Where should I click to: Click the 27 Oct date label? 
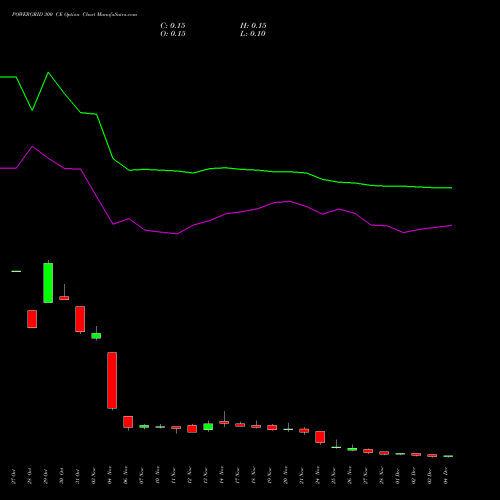click(x=14, y=476)
